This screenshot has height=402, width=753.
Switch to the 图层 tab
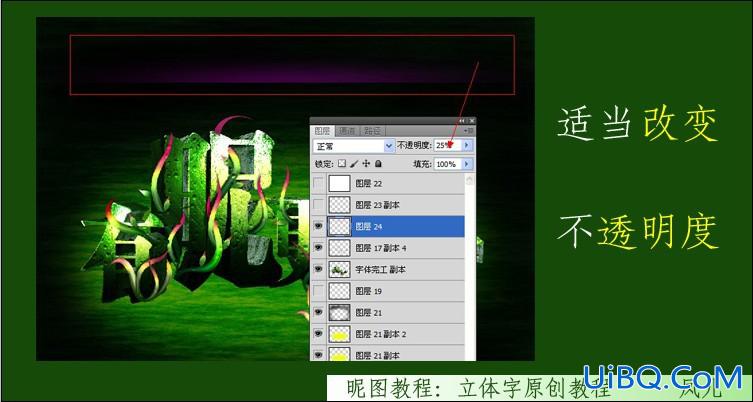[x=322, y=131]
